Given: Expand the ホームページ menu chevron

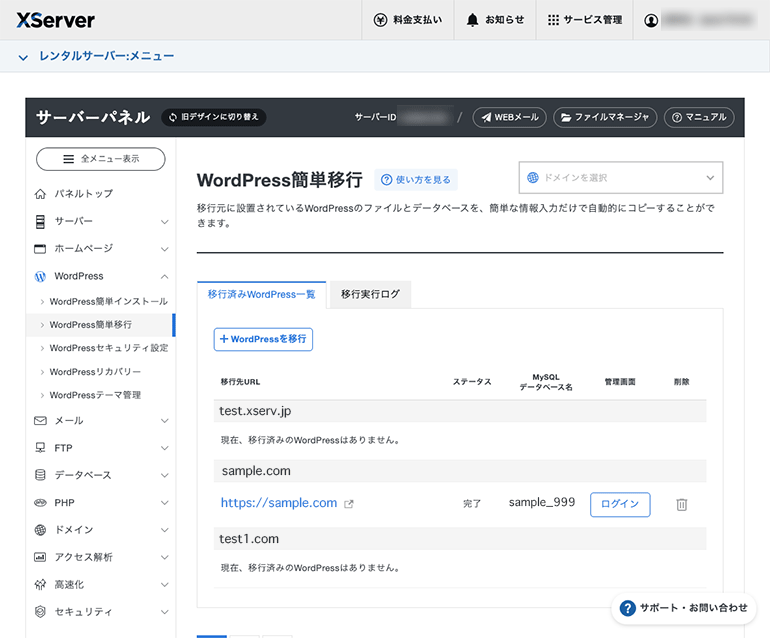Looking at the screenshot, I should [165, 249].
